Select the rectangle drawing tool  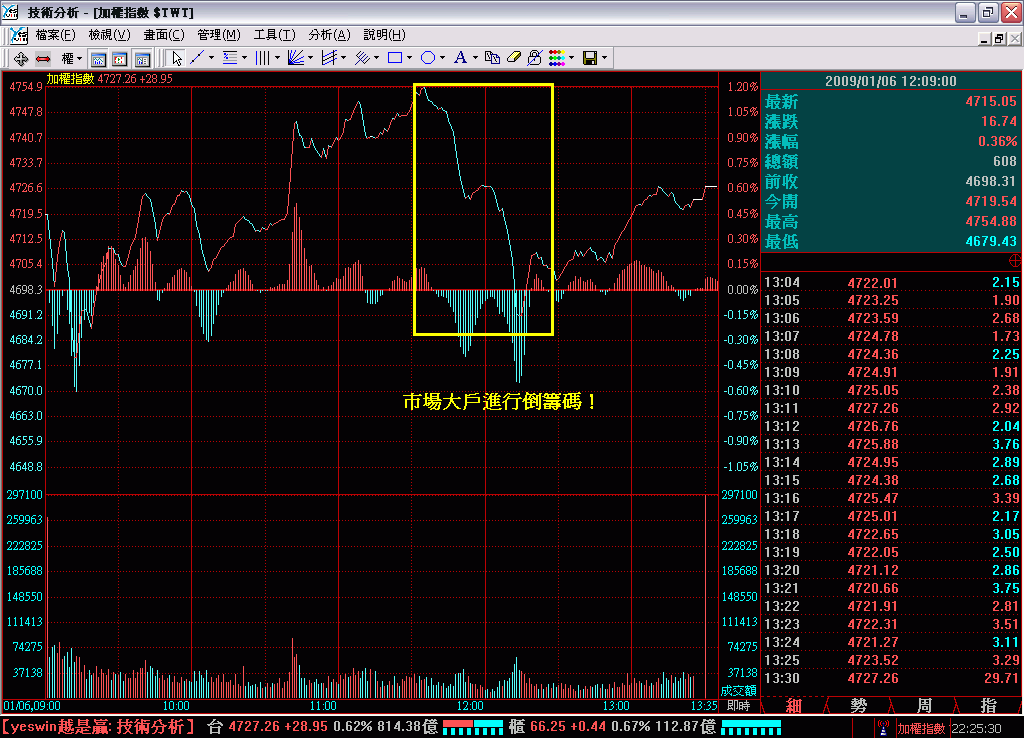pos(394,59)
